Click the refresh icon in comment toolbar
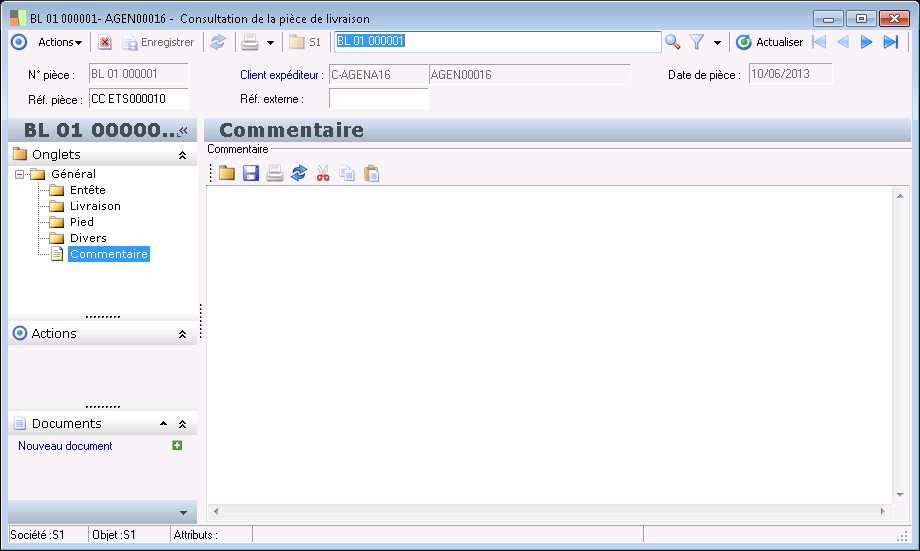 point(299,173)
